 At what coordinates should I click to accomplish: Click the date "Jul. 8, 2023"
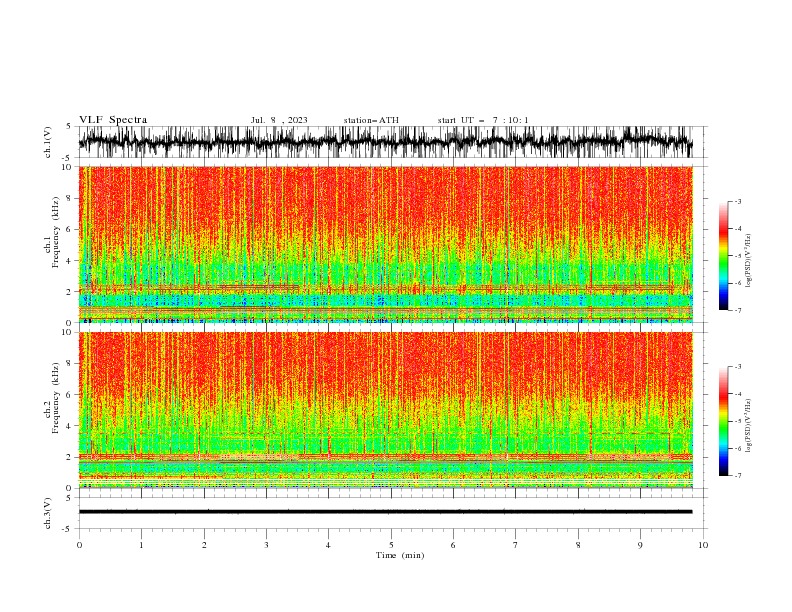pyautogui.click(x=279, y=120)
